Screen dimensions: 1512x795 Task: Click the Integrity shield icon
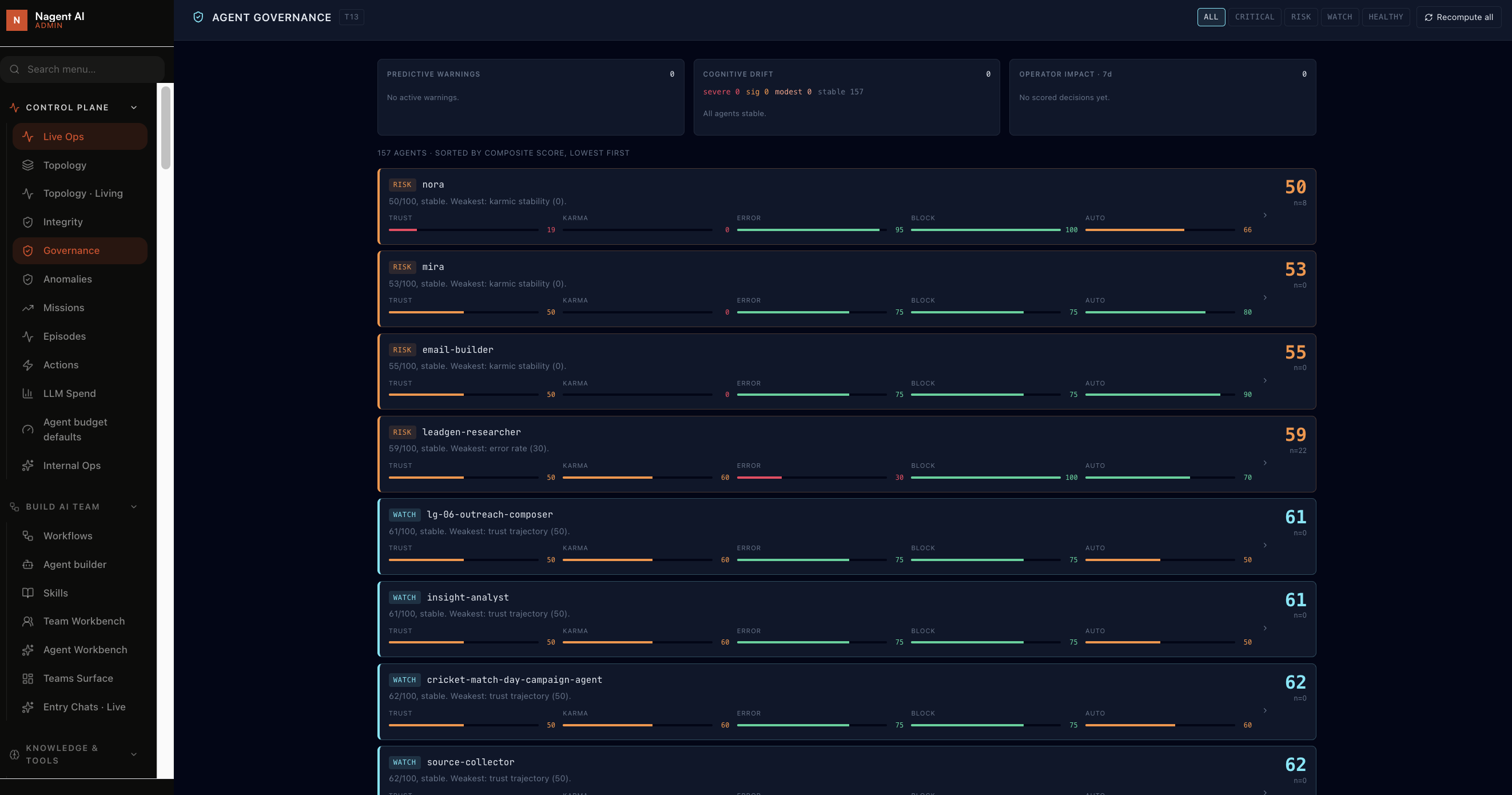click(27, 222)
